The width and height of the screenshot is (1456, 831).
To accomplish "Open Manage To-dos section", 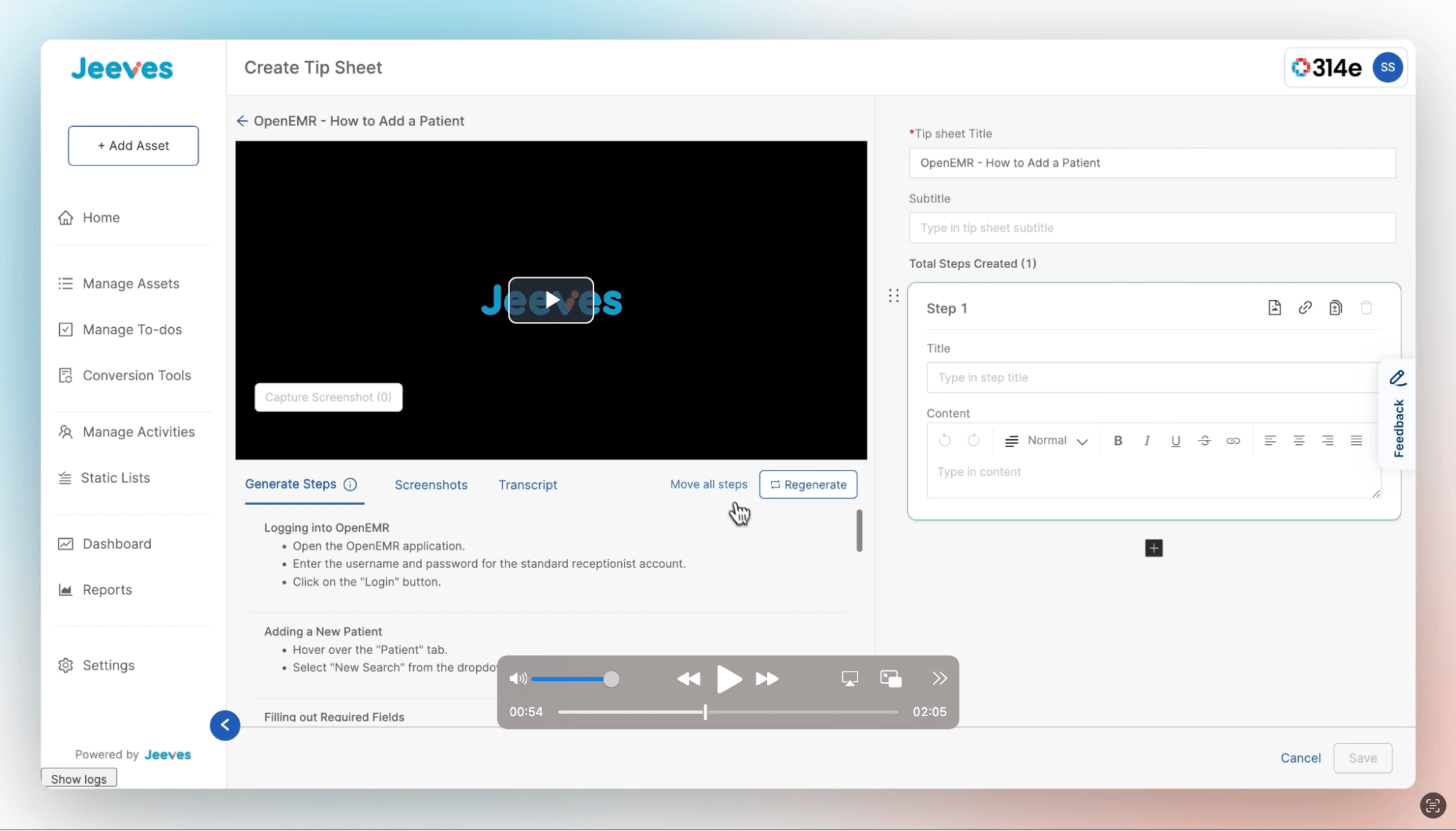I will click(120, 330).
